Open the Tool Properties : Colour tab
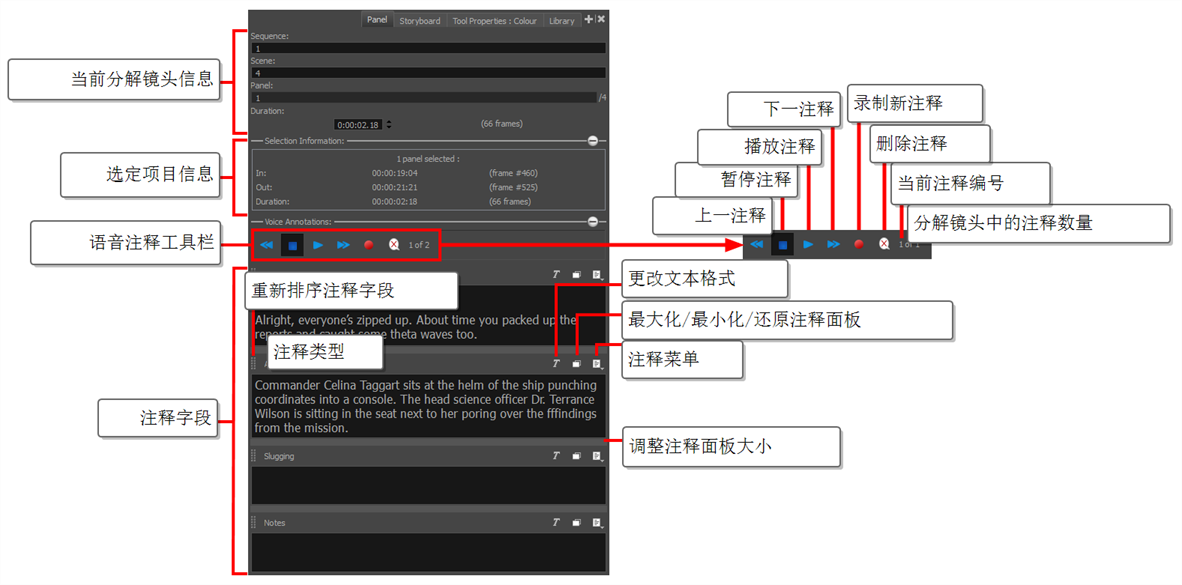This screenshot has width=1182, height=585. click(494, 21)
